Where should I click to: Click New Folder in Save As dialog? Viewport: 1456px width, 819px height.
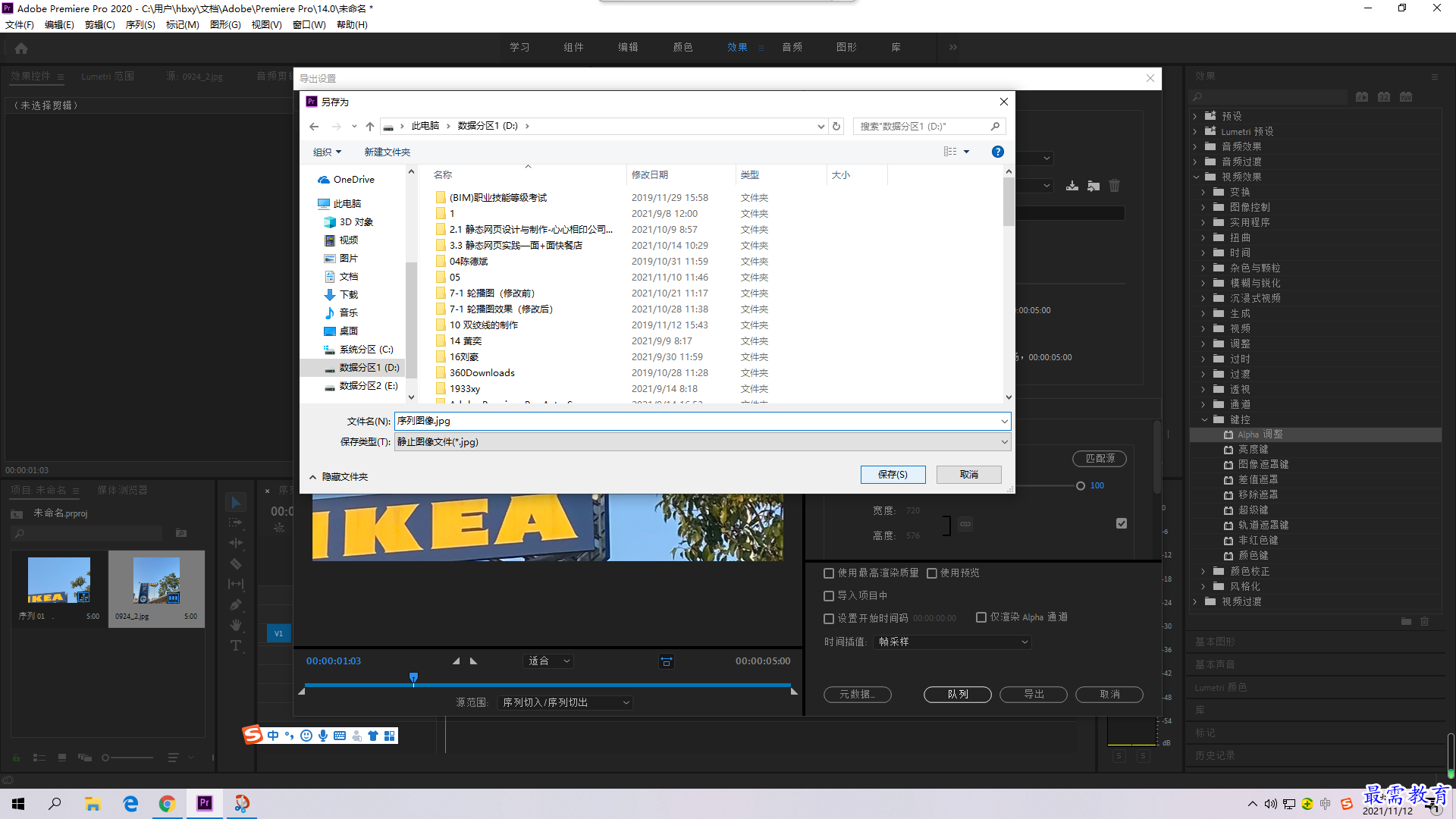pos(387,152)
